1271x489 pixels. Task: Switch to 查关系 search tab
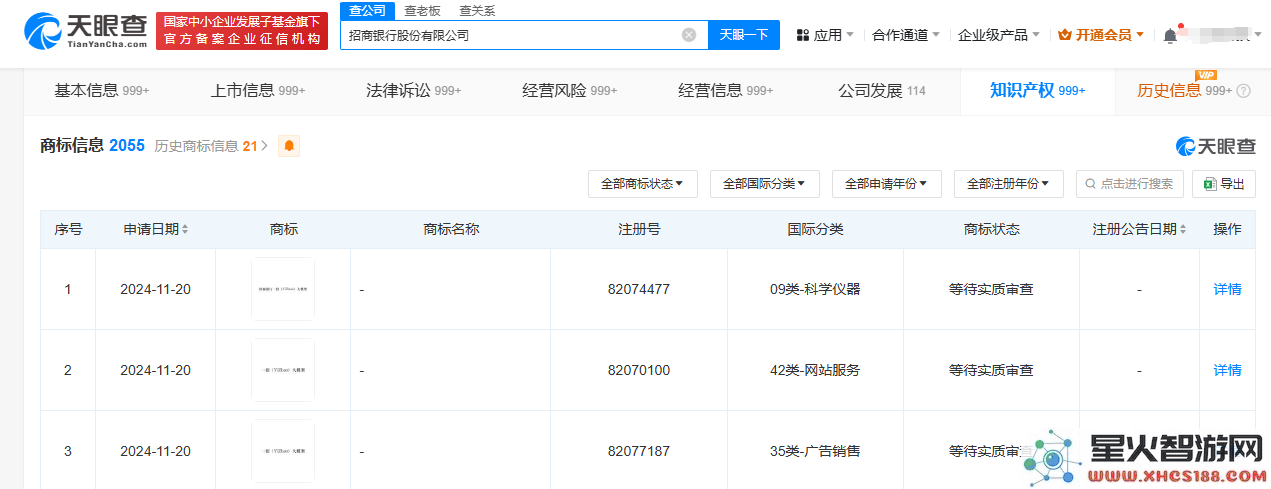477,11
